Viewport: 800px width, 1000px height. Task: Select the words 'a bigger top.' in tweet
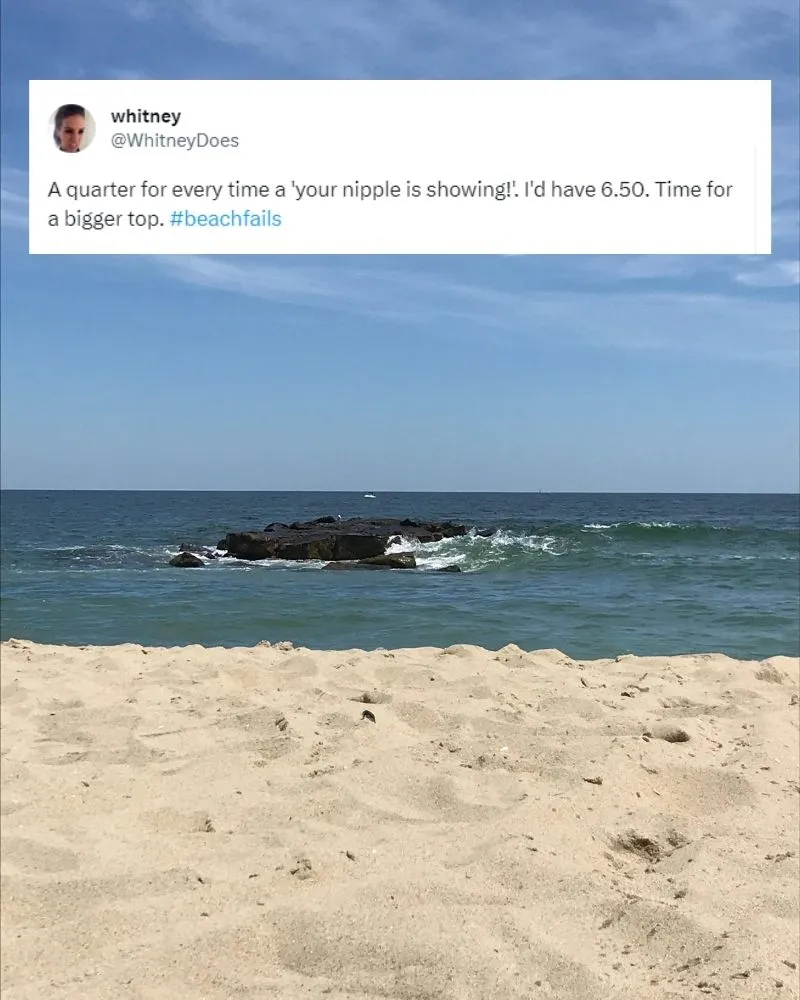click(x=106, y=219)
